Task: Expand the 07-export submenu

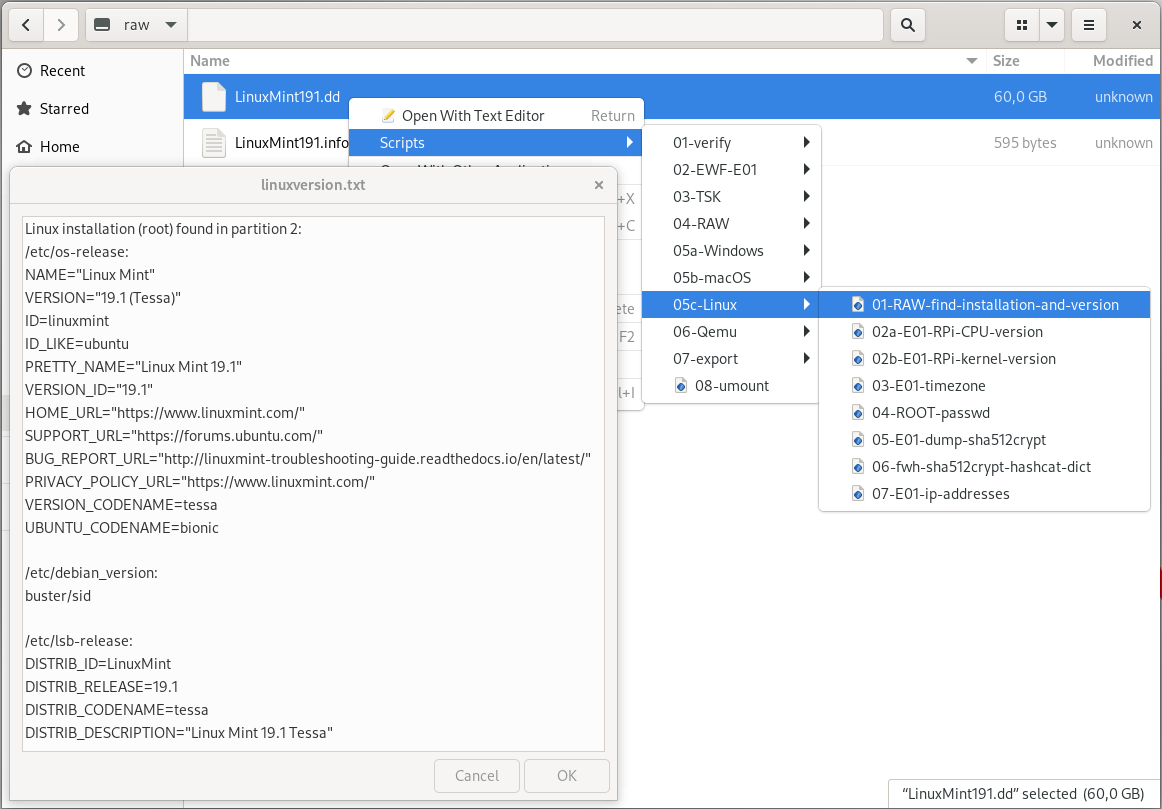Action: point(731,359)
